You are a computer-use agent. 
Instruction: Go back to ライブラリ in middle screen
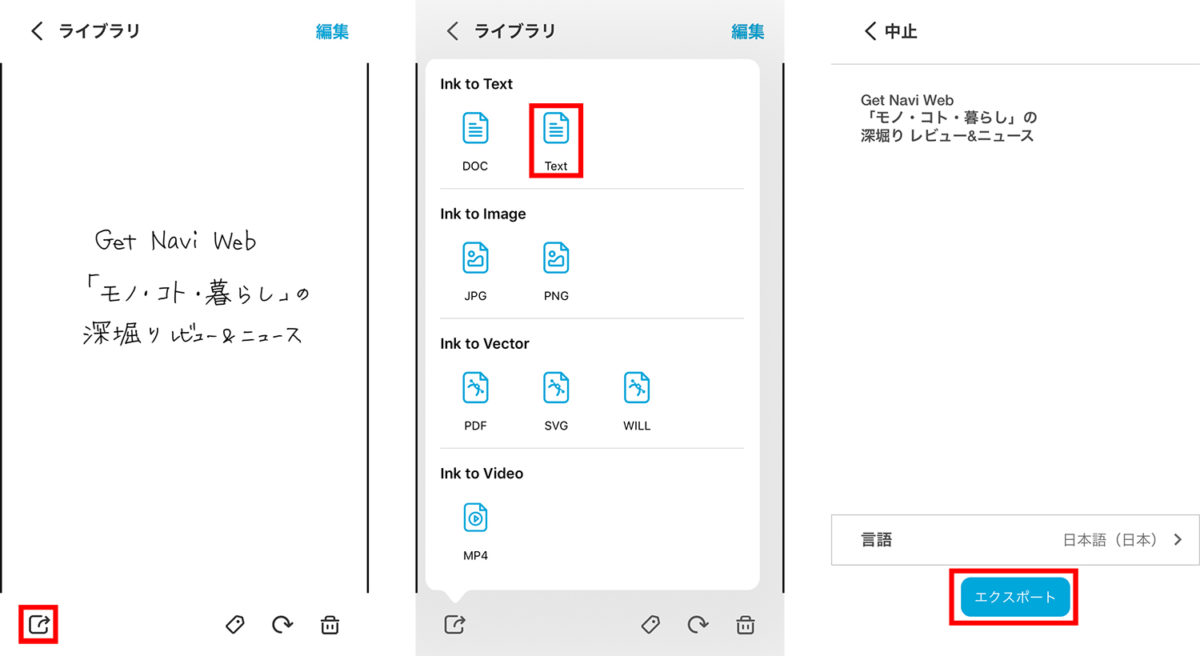click(500, 31)
